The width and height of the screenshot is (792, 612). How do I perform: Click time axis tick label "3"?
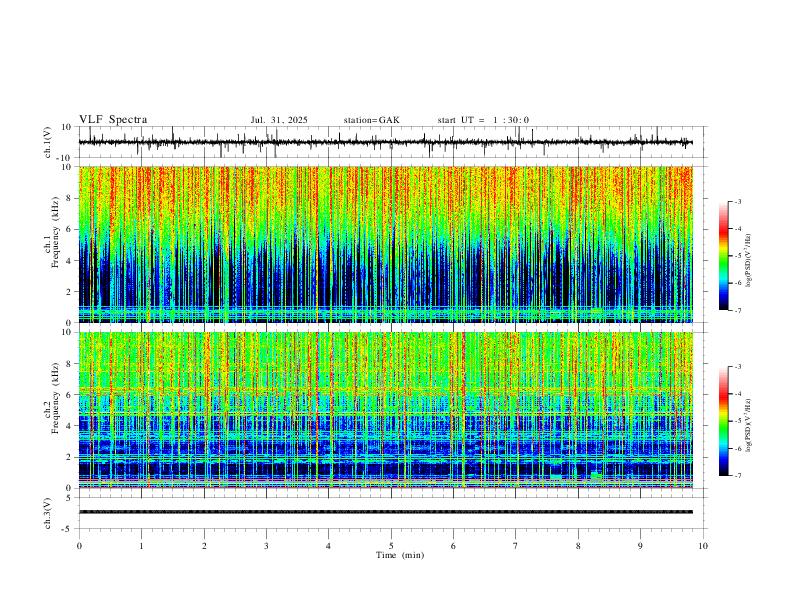click(266, 546)
